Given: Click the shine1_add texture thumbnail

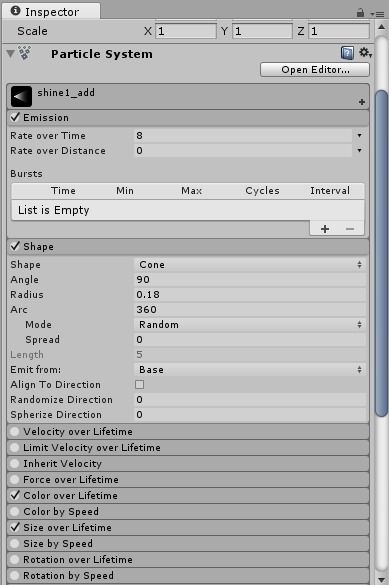Looking at the screenshot, I should tap(21, 96).
